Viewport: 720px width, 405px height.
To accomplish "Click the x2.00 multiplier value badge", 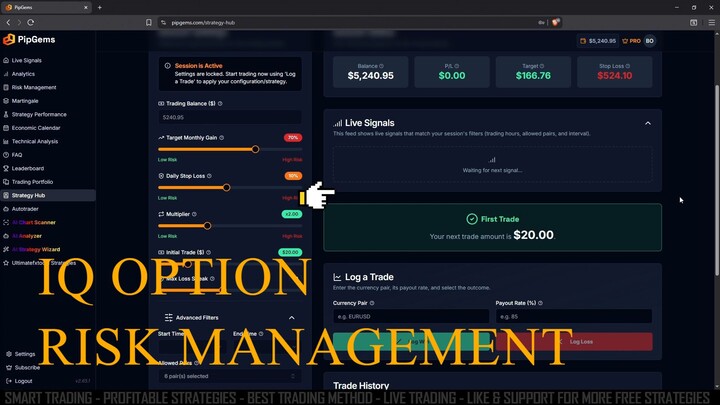I will pos(292,214).
